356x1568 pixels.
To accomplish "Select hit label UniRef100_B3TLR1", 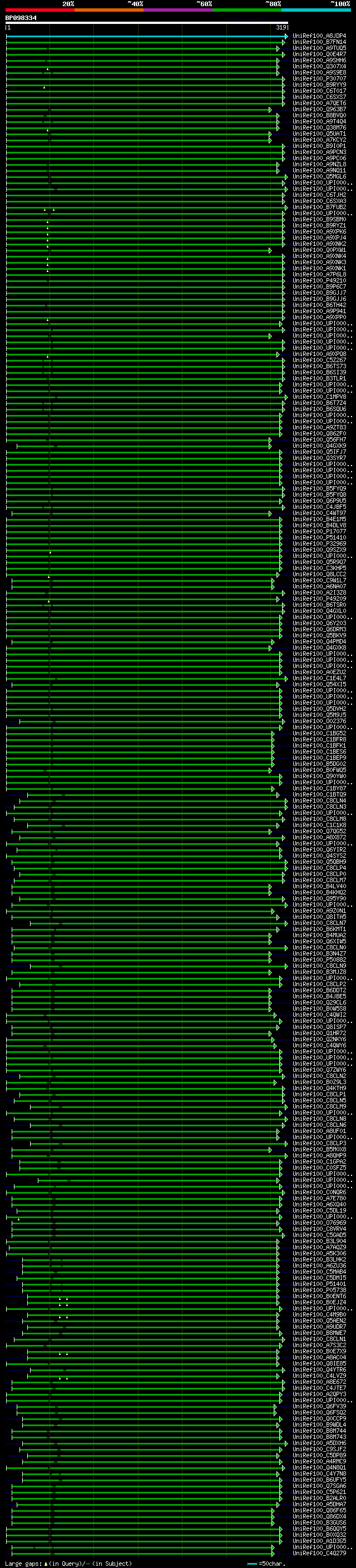I will pyautogui.click(x=319, y=379).
